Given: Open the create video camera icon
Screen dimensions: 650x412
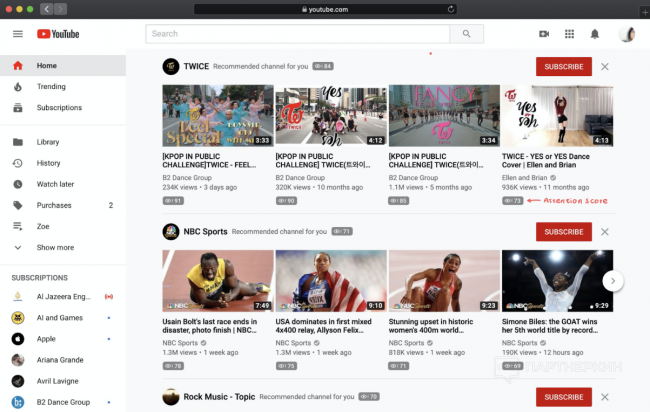Looking at the screenshot, I should coord(544,34).
